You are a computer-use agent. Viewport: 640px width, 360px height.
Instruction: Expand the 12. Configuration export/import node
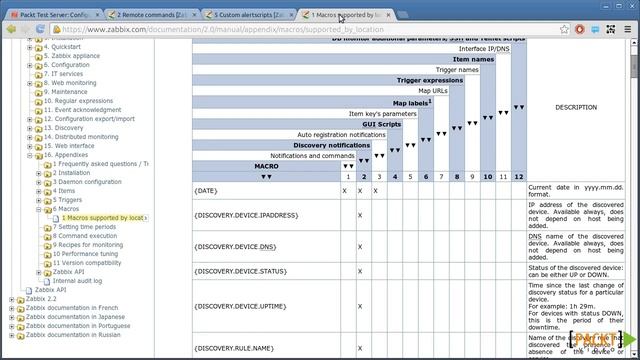coord(30,119)
